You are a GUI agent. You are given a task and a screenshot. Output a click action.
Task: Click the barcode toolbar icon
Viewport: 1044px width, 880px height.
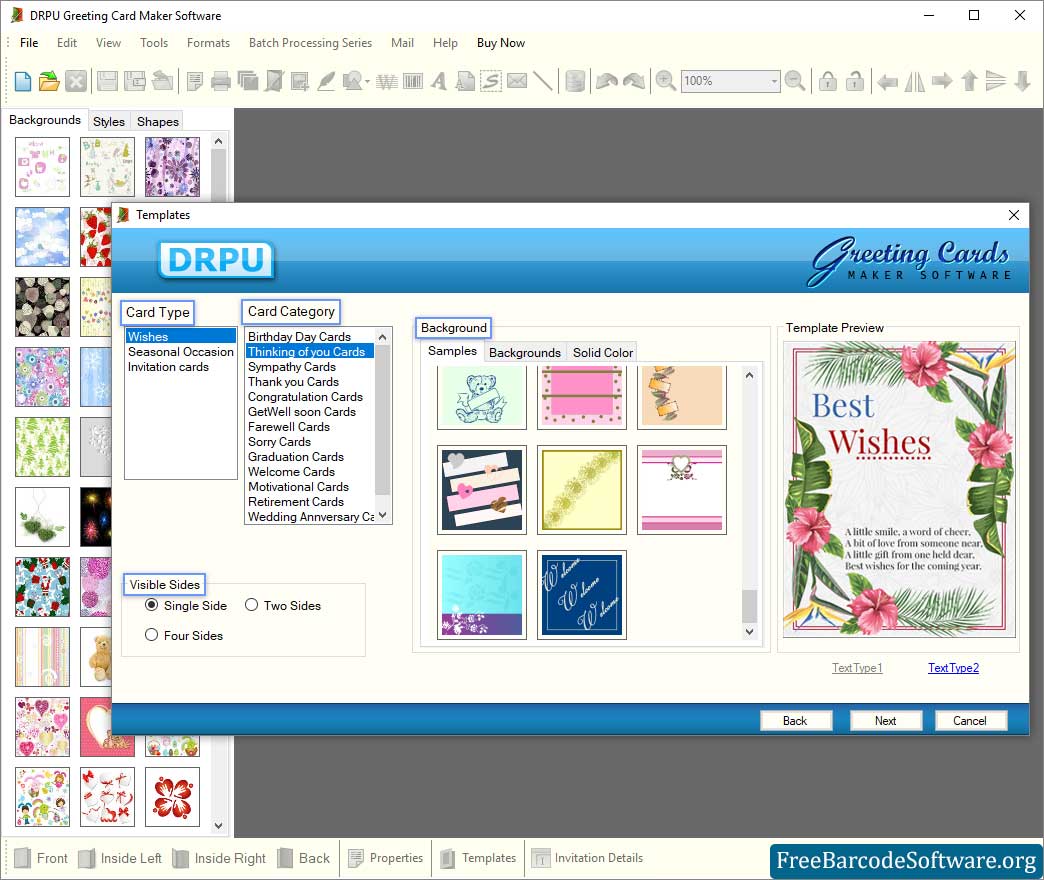[x=413, y=81]
